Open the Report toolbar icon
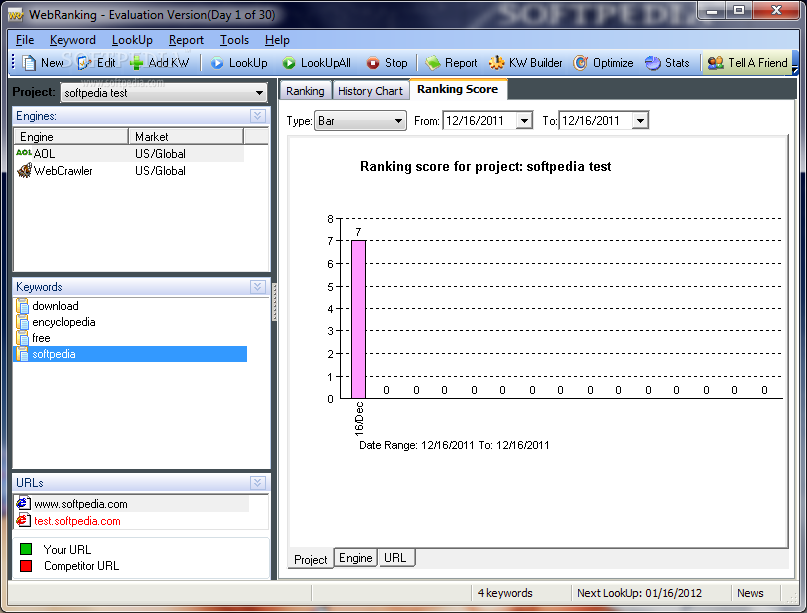Image resolution: width=807 pixels, height=613 pixels. pos(433,63)
